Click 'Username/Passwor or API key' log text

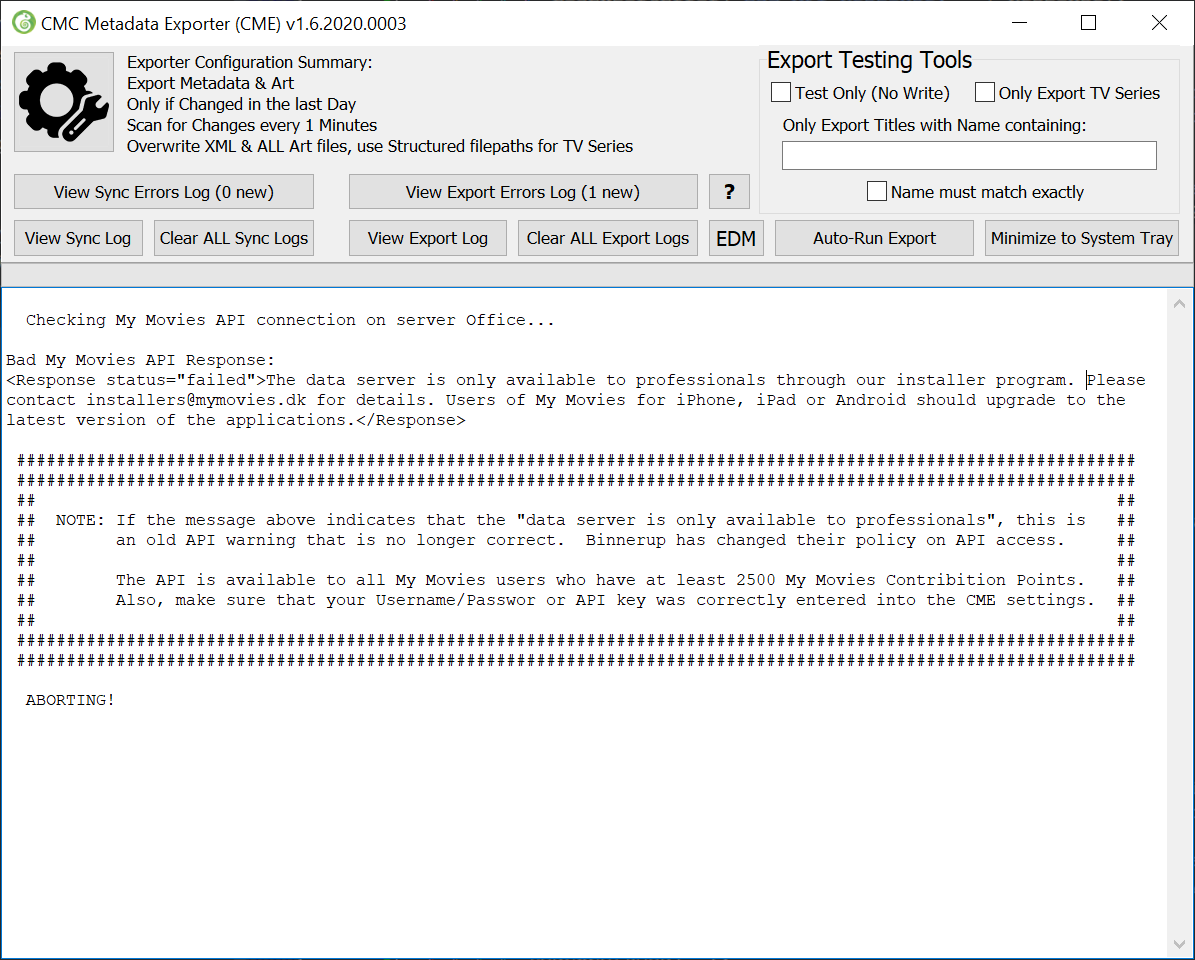point(511,600)
